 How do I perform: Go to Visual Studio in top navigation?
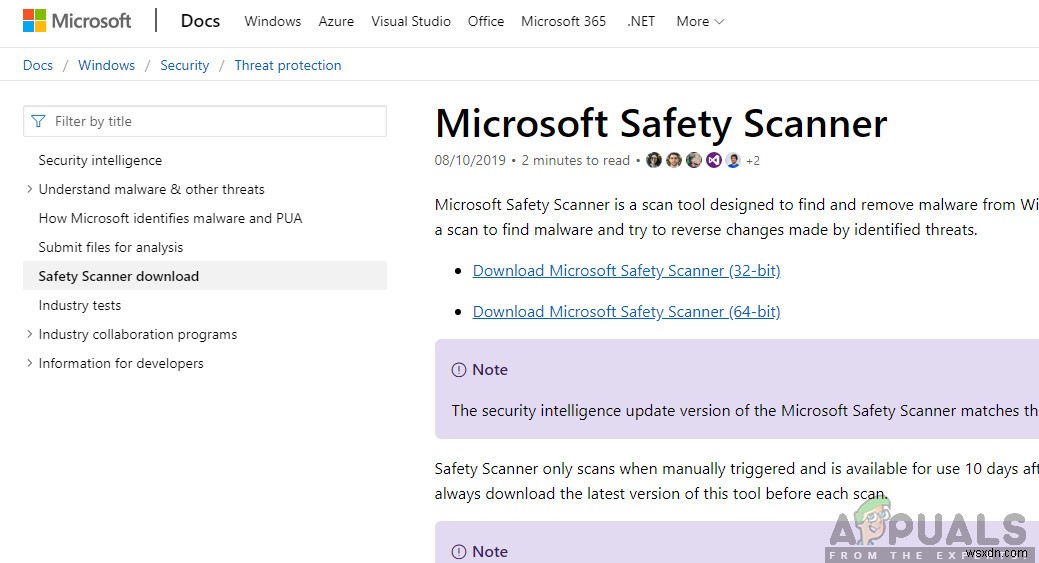(x=411, y=21)
